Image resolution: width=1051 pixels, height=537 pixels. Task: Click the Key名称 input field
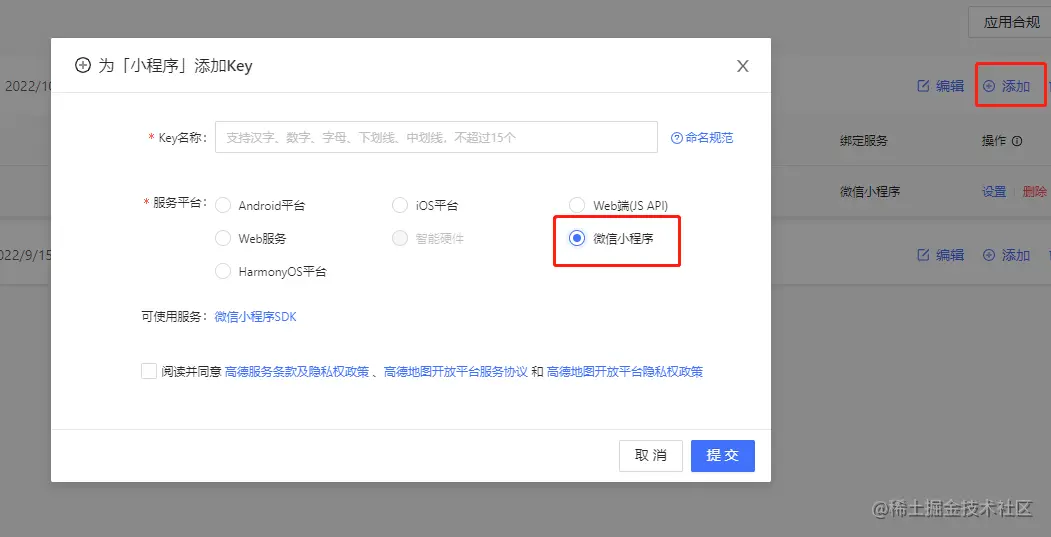[x=436, y=137]
